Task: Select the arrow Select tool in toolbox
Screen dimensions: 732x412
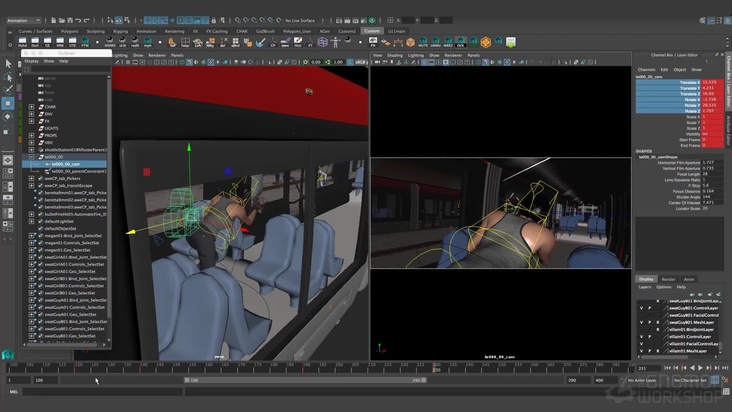Action: click(7, 63)
